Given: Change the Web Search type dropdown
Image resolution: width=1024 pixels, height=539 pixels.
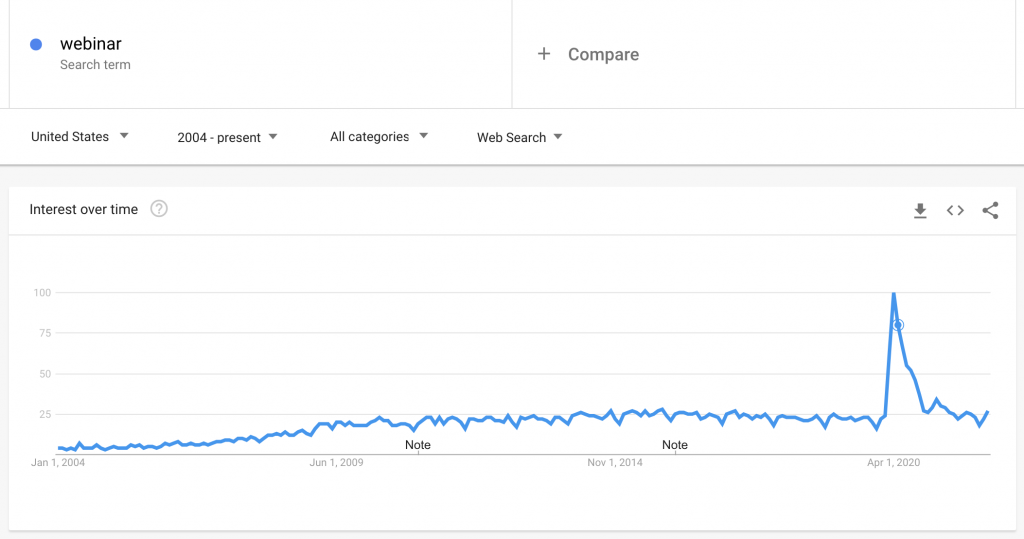Looking at the screenshot, I should coord(519,137).
